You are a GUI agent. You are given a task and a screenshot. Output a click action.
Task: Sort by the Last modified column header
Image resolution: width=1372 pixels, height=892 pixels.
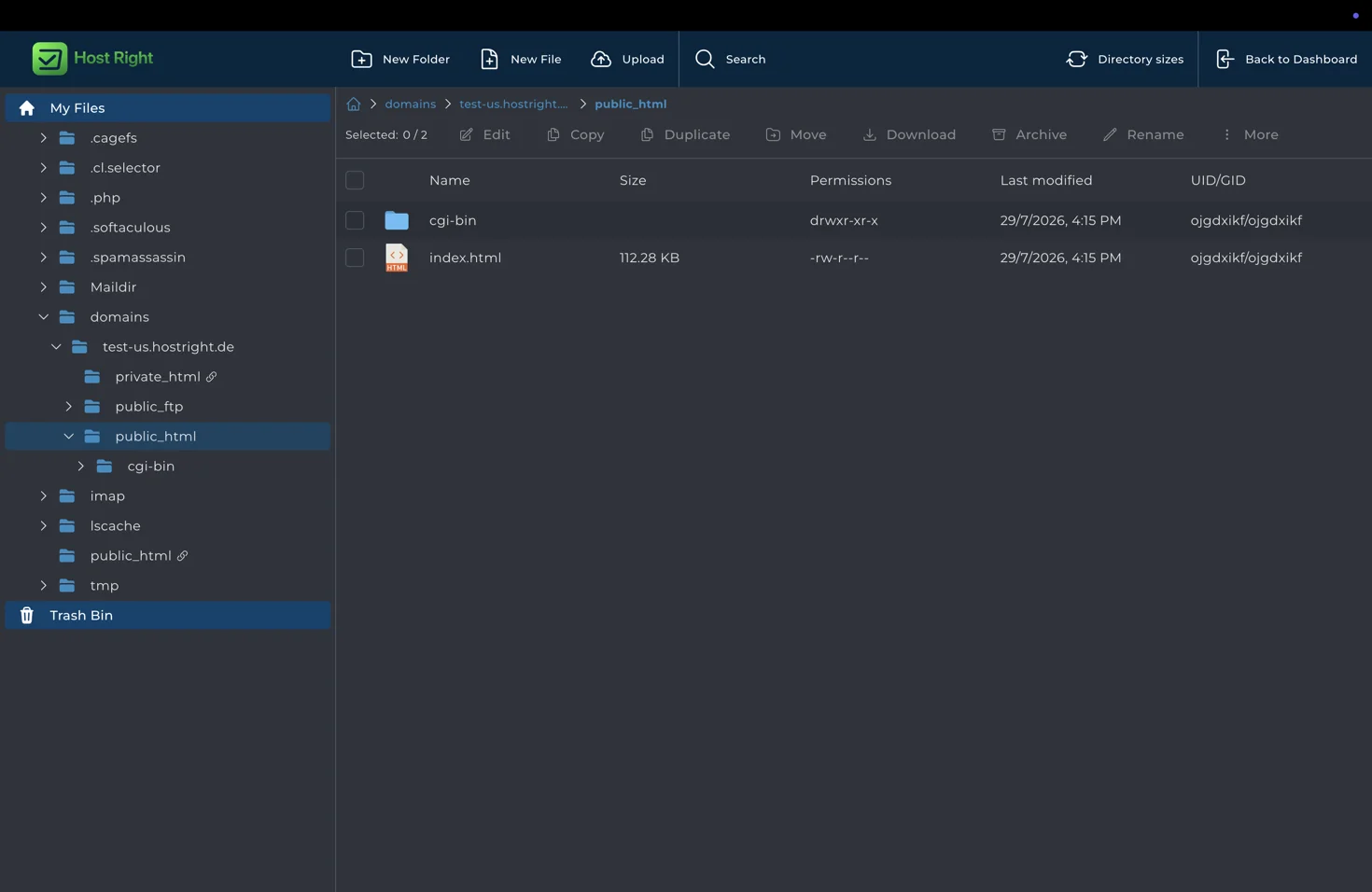(x=1046, y=180)
